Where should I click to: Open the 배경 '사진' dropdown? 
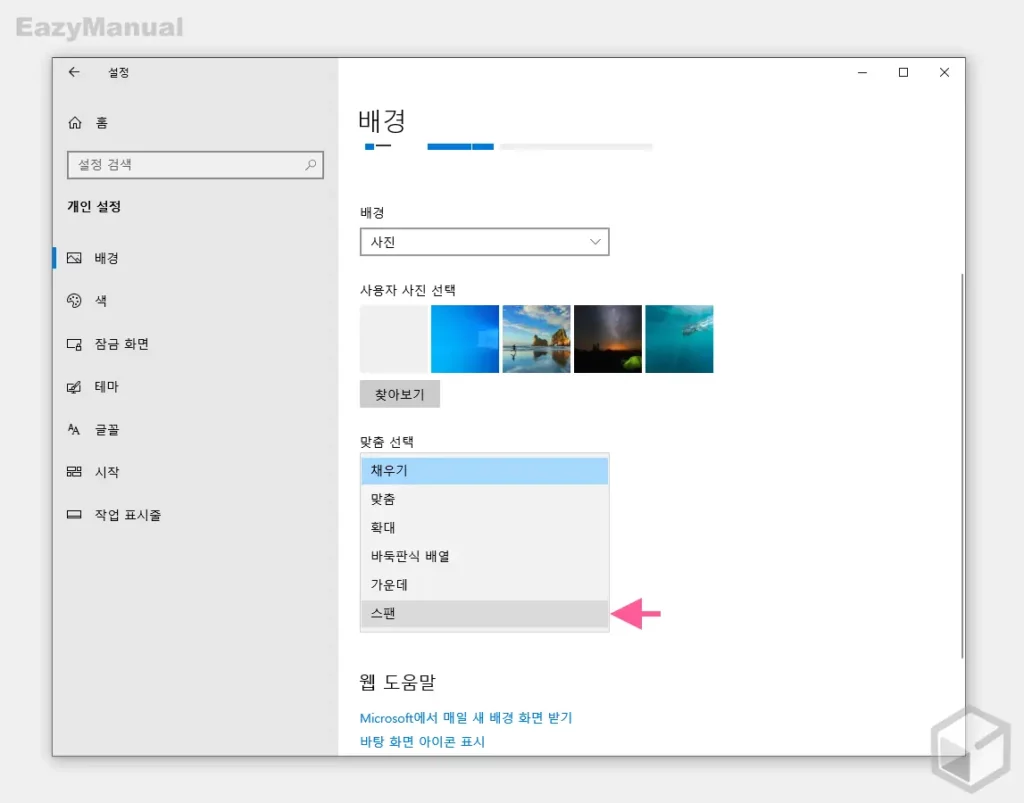coord(484,242)
